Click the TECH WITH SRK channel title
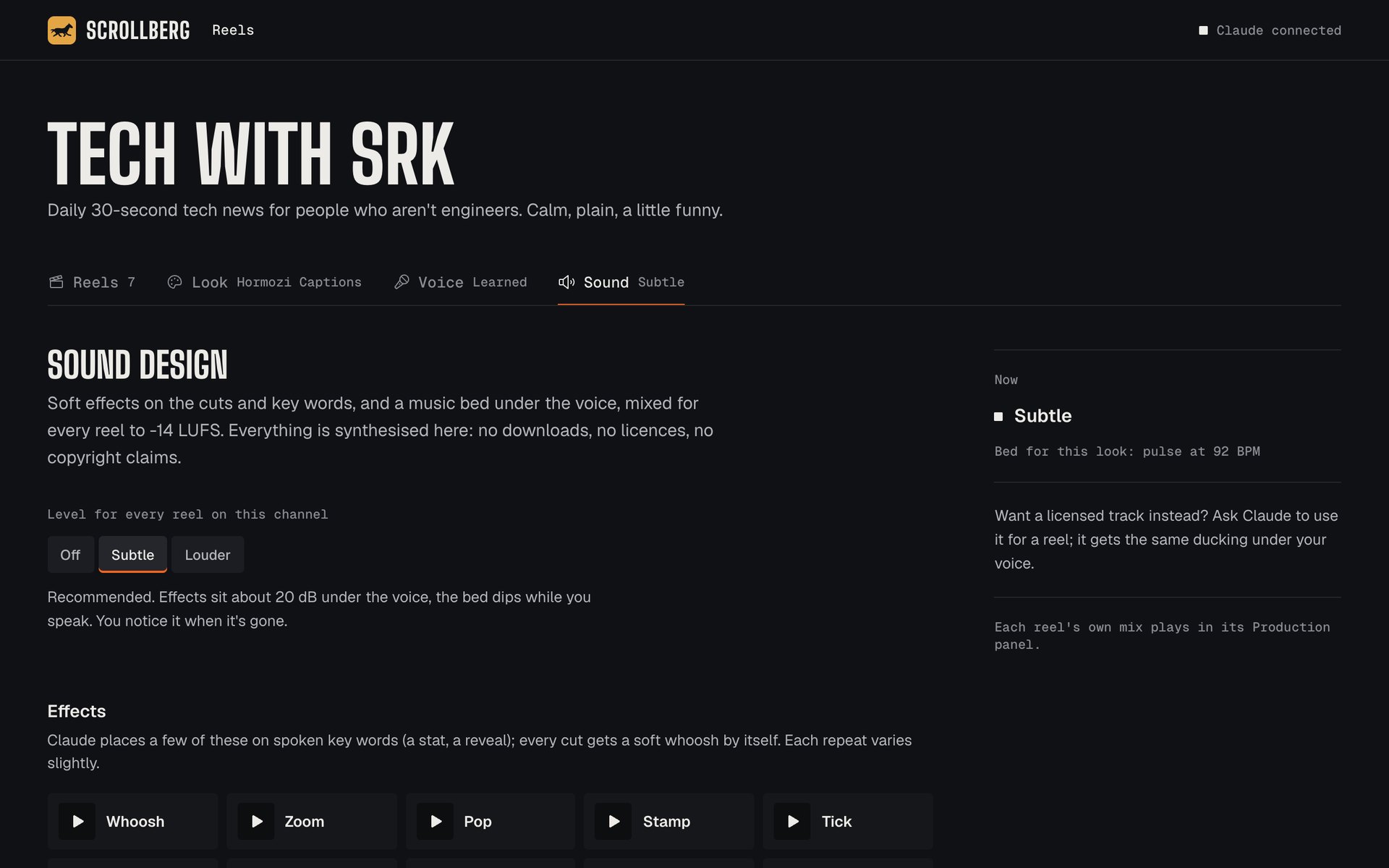 (x=251, y=153)
